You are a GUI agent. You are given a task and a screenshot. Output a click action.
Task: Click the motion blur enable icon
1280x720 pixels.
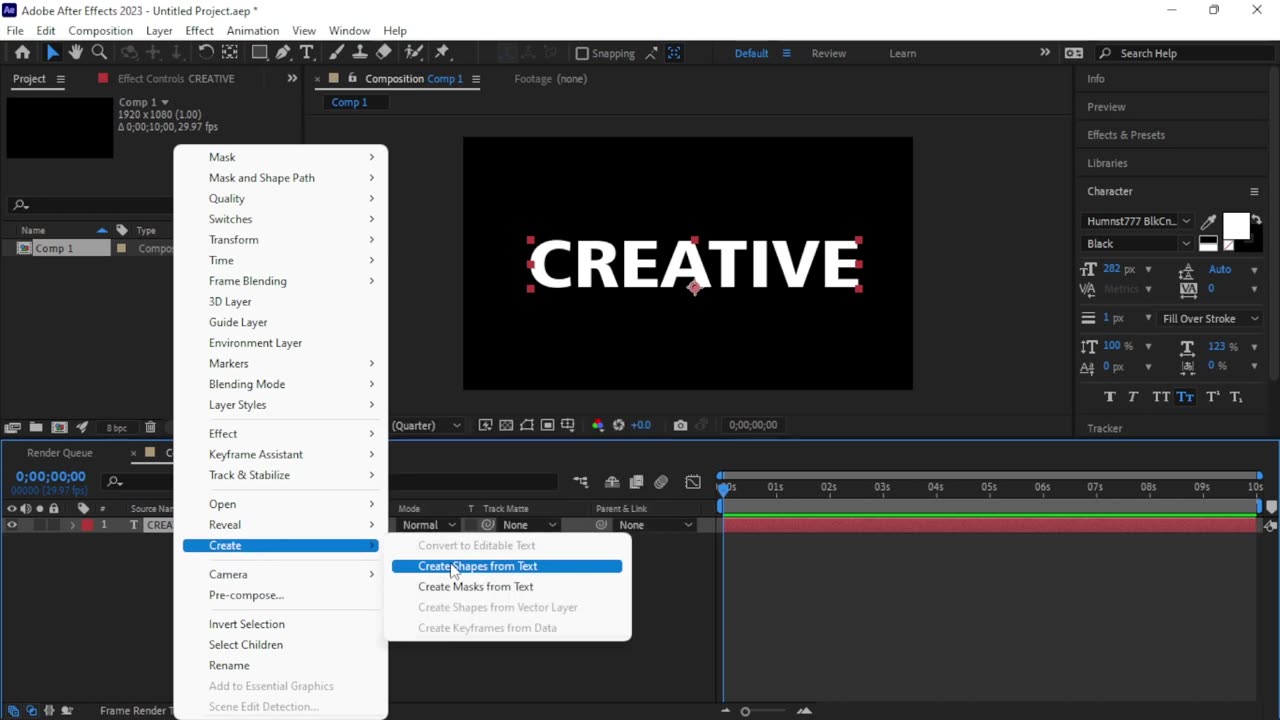pos(661,482)
